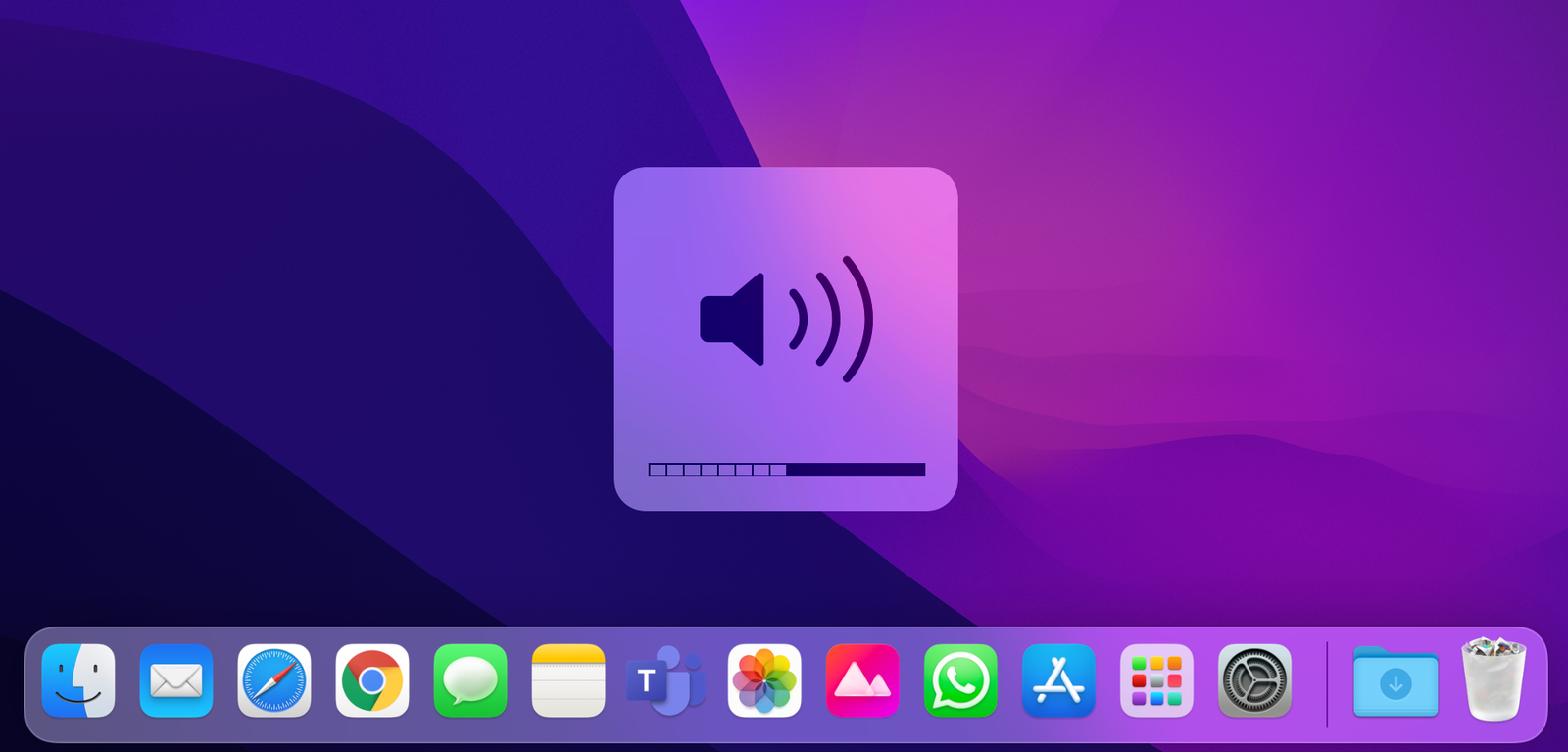
Task: Open the Messages app
Action: coord(470,680)
